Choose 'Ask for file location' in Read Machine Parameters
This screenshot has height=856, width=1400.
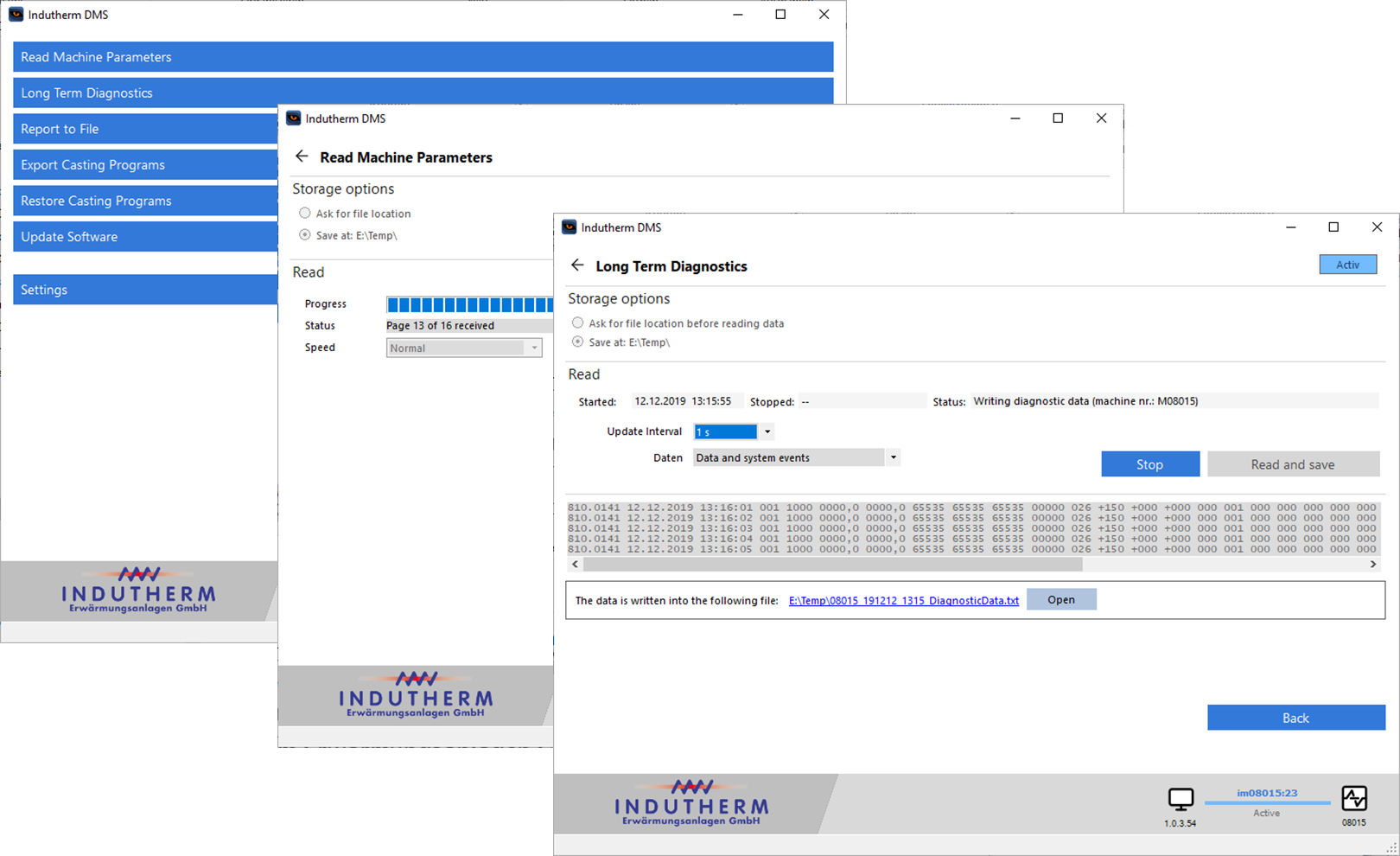(305, 214)
